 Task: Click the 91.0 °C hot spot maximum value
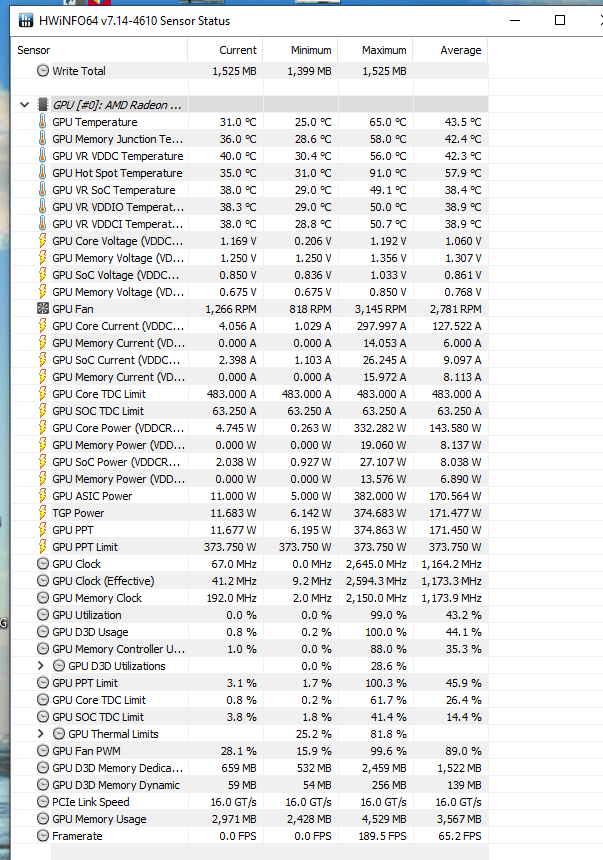click(388, 173)
